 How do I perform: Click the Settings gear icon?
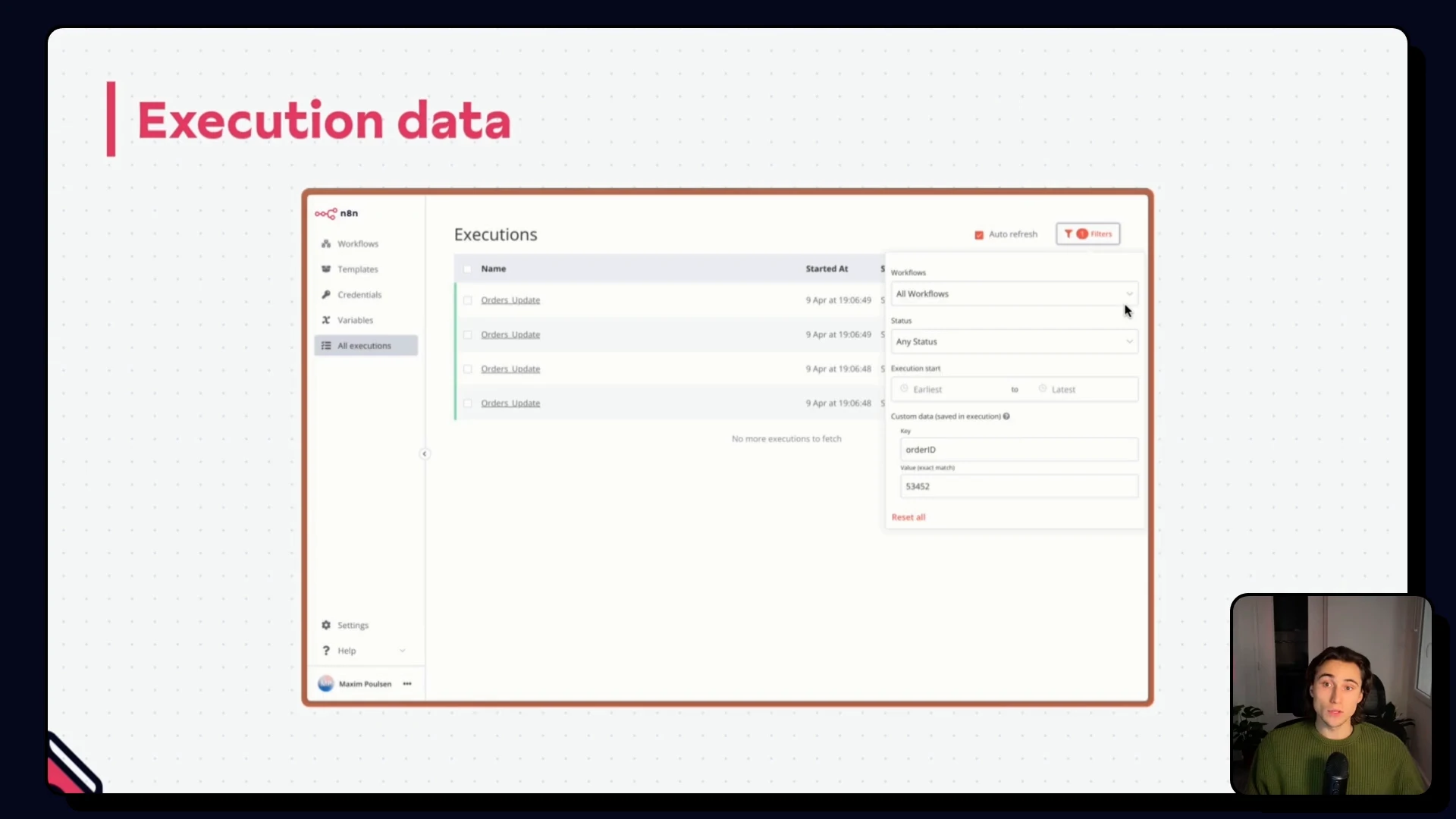tap(326, 626)
